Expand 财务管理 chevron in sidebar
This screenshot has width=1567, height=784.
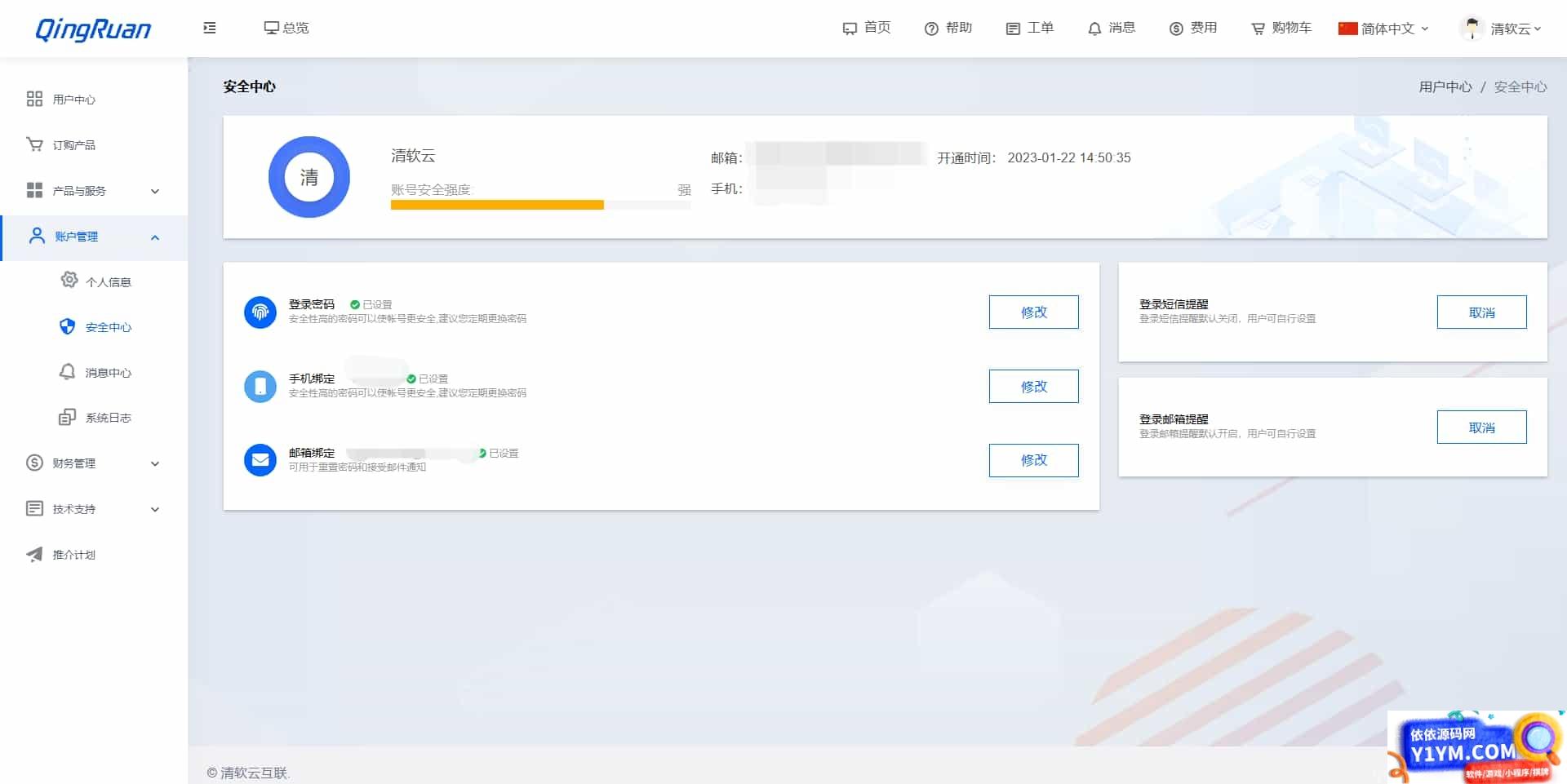click(155, 463)
